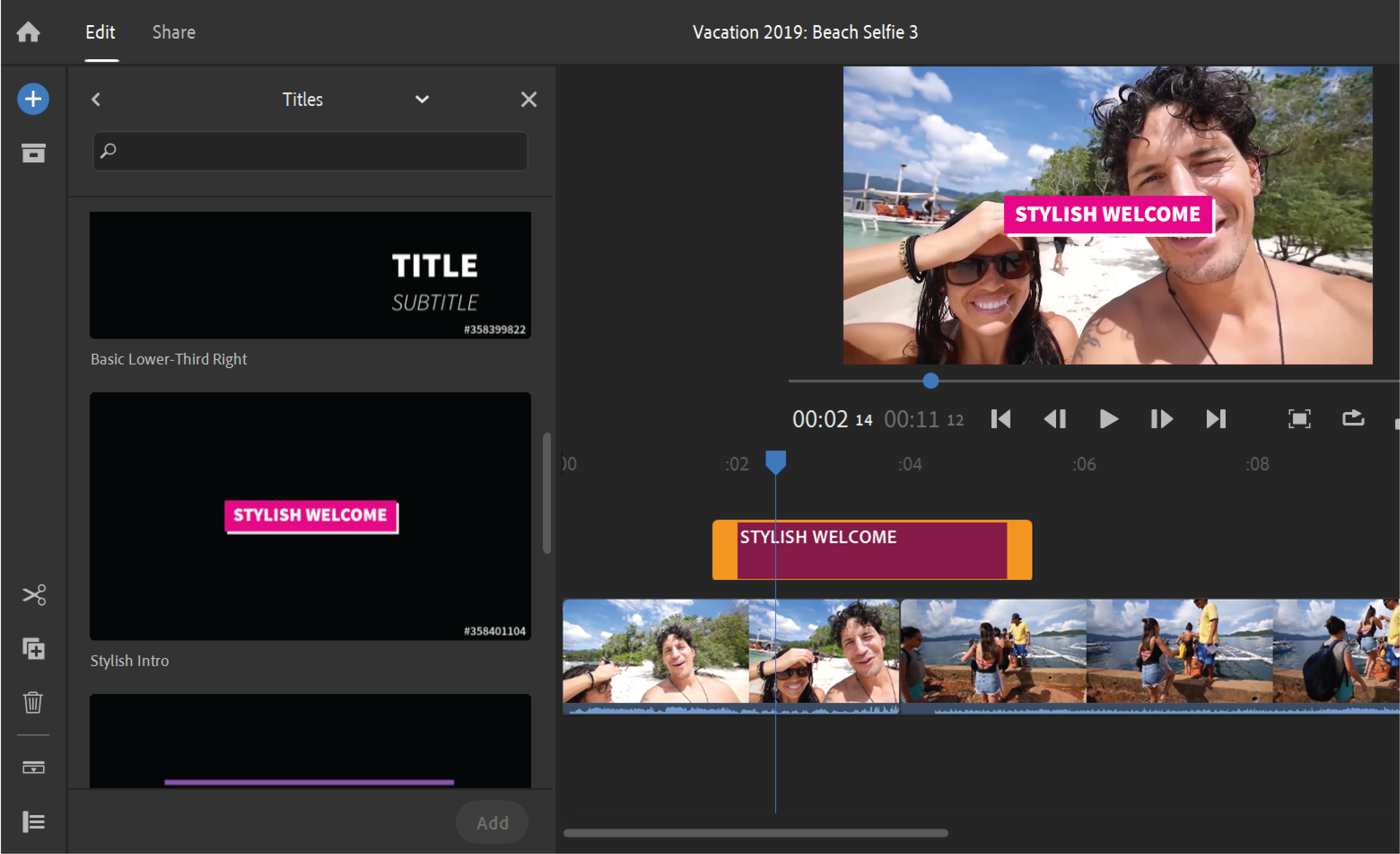Expand the Titles category dropdown

pos(422,100)
